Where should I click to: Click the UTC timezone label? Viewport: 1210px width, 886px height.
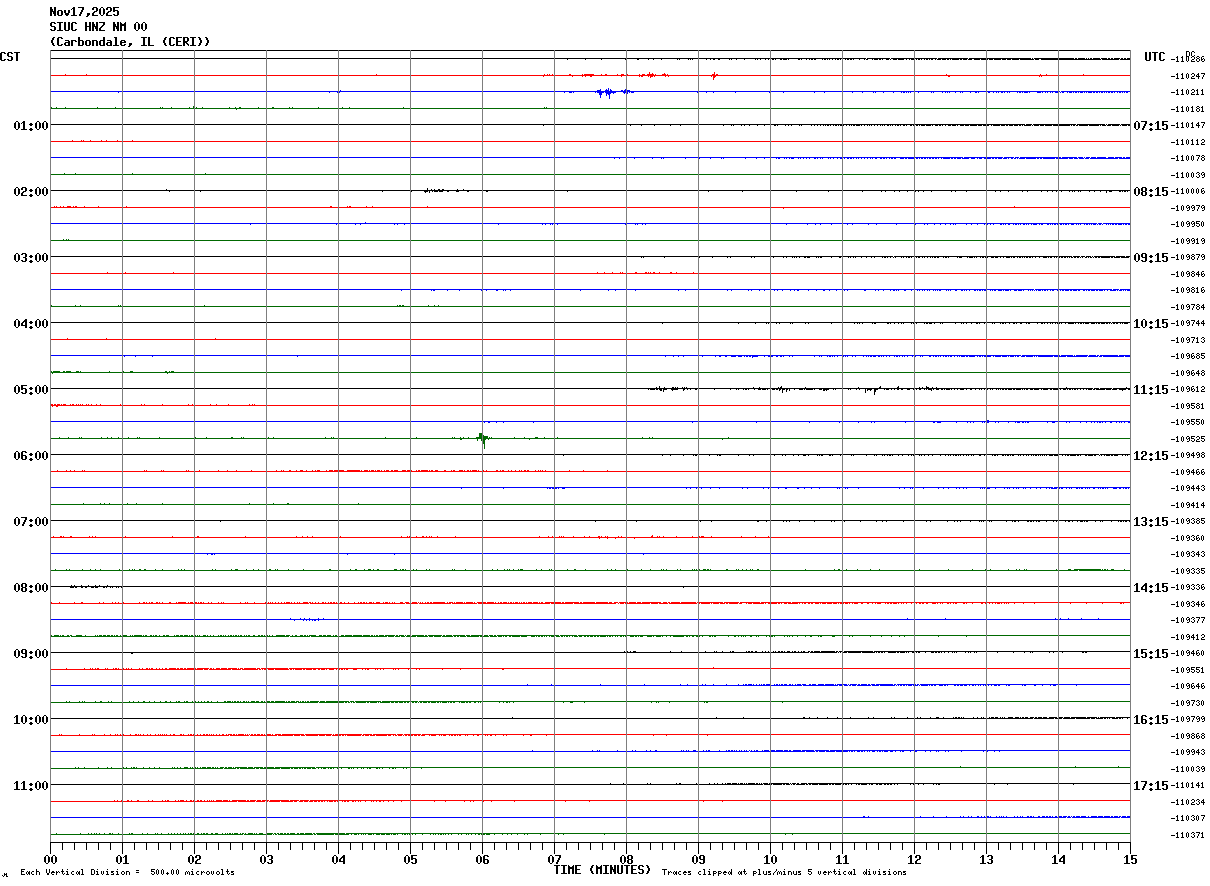[1155, 57]
